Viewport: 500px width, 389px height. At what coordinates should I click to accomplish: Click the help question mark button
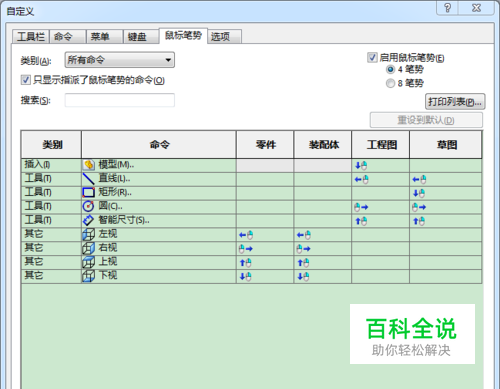point(448,8)
